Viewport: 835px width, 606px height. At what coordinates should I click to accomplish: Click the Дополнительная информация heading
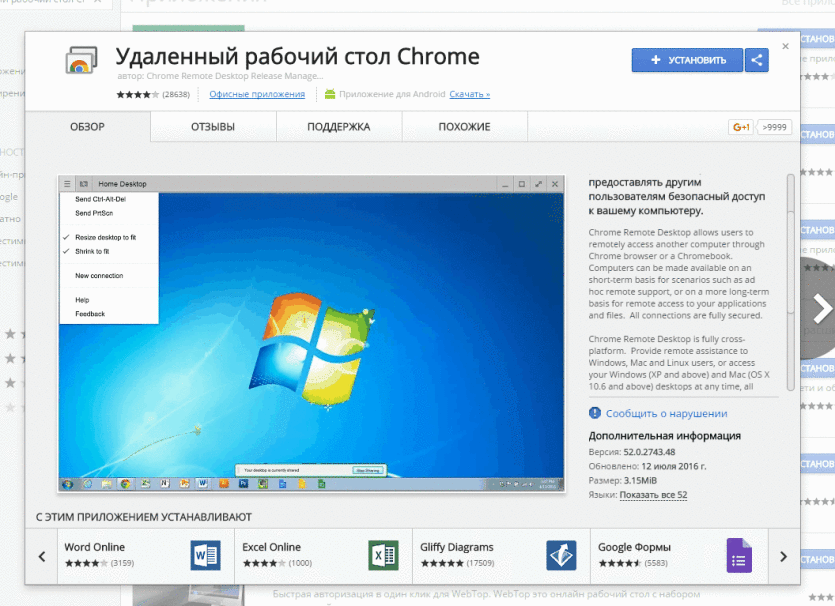[x=665, y=436]
